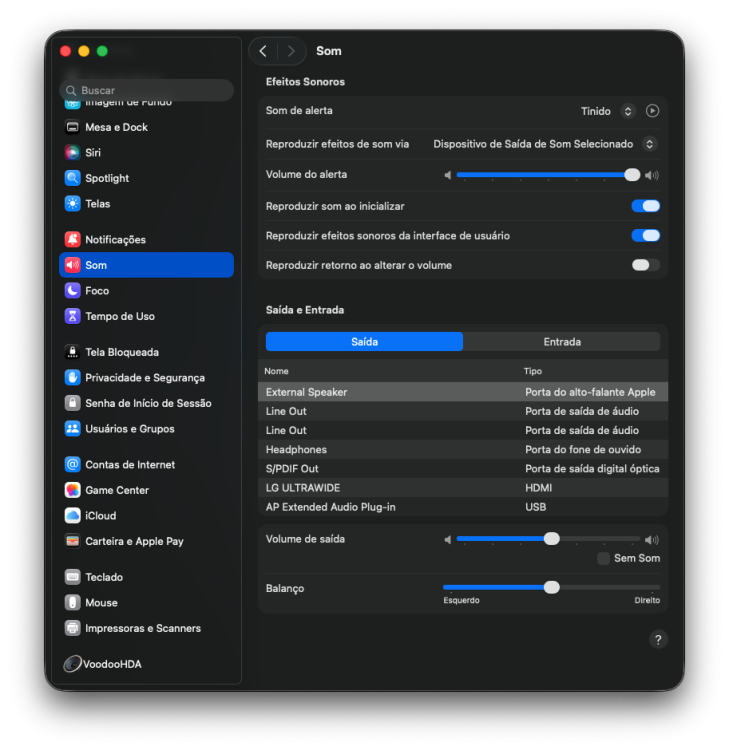Select AP Extended Audio Plug-in output
Screen dimensions: 729x750
pyautogui.click(x=463, y=507)
